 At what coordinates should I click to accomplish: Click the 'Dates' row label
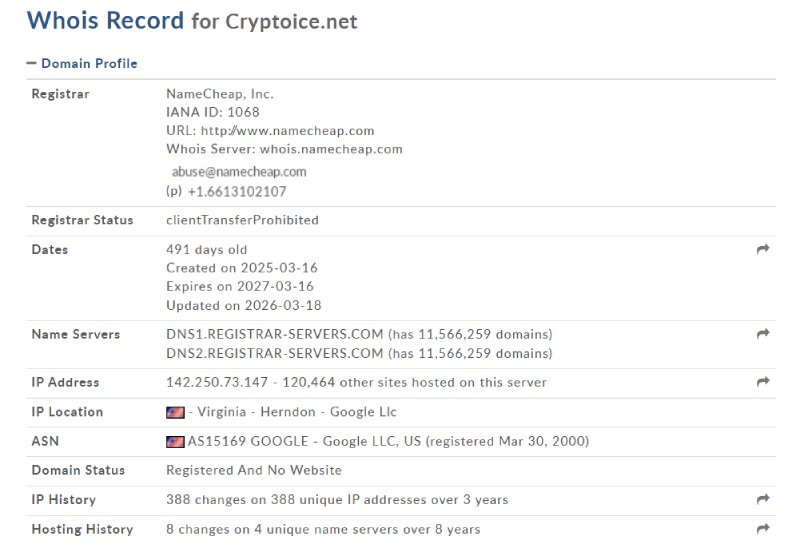click(49, 250)
